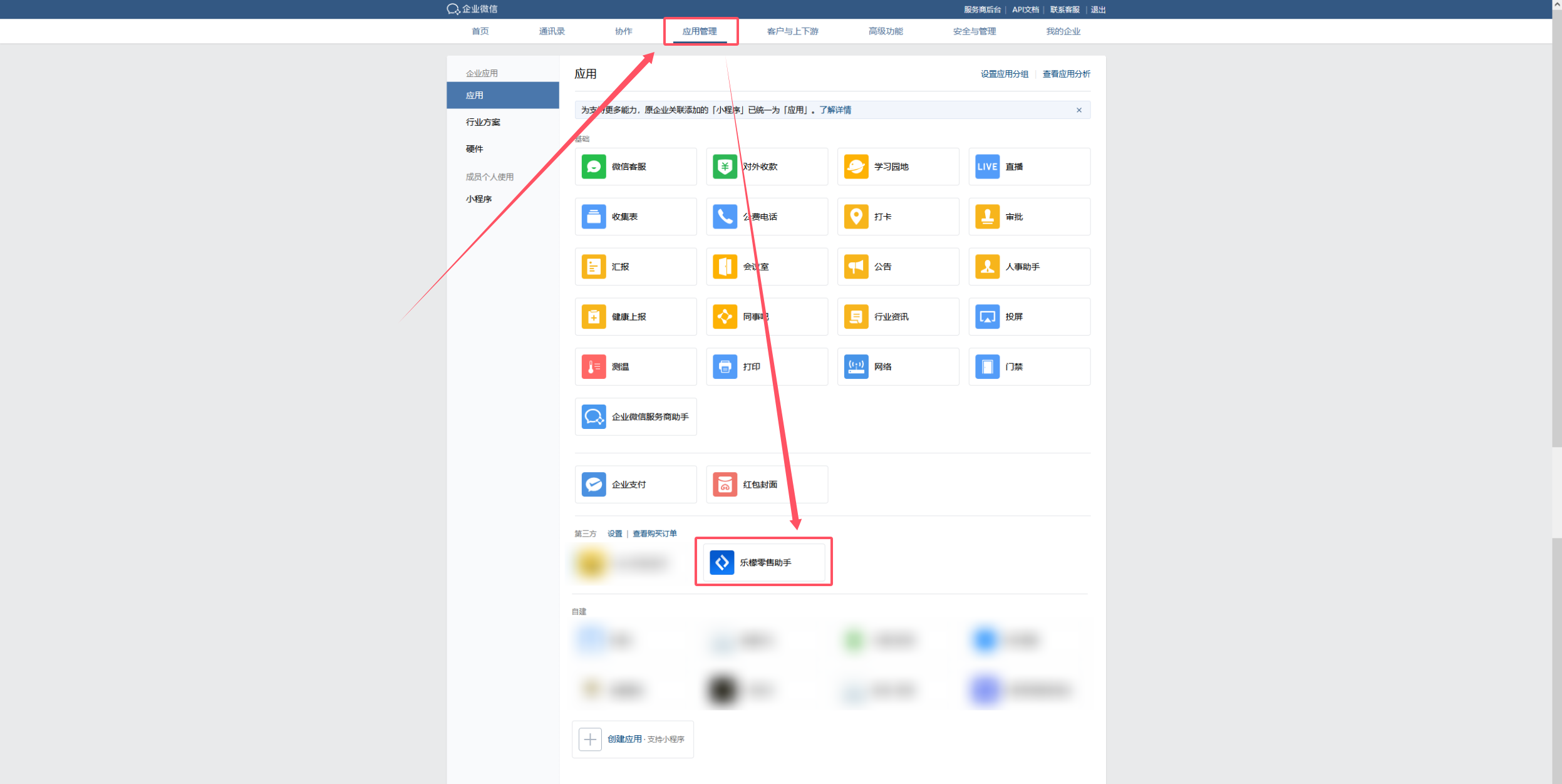Open the 公告 megaphone icon
Image resolution: width=1562 pixels, height=784 pixels.
pyautogui.click(x=856, y=267)
